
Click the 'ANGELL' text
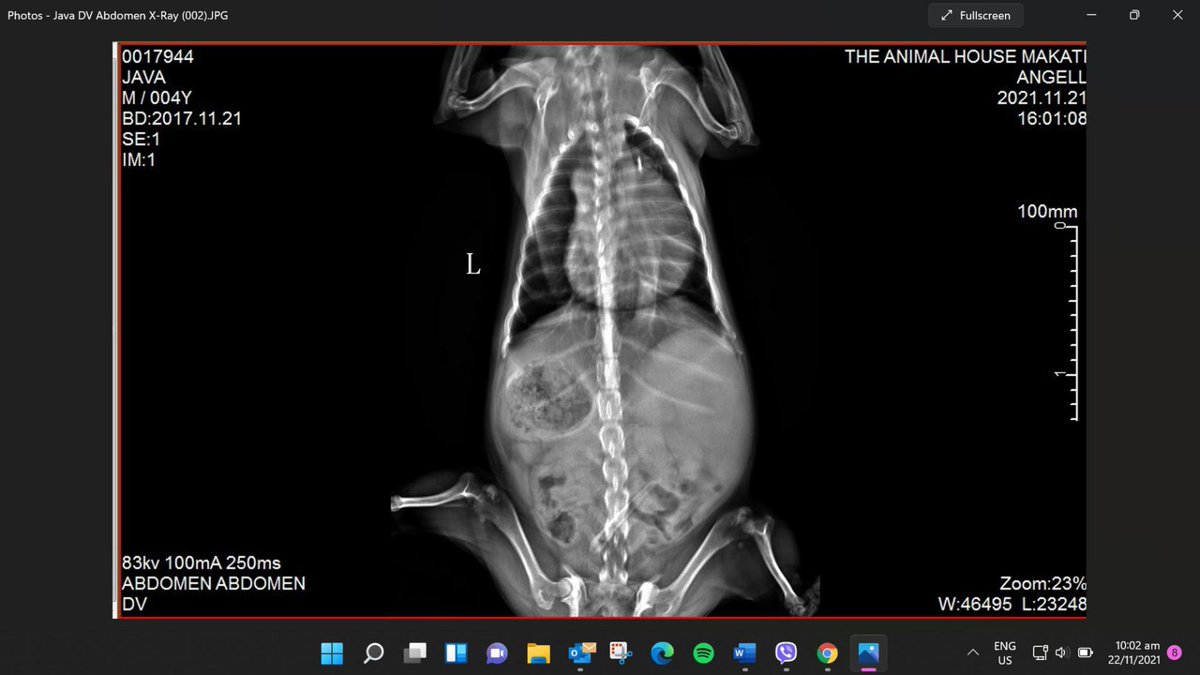[x=1051, y=77]
